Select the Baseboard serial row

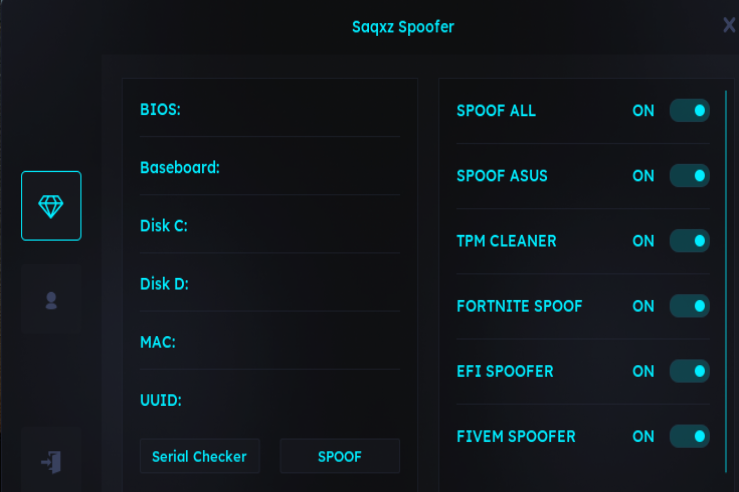coord(269,167)
